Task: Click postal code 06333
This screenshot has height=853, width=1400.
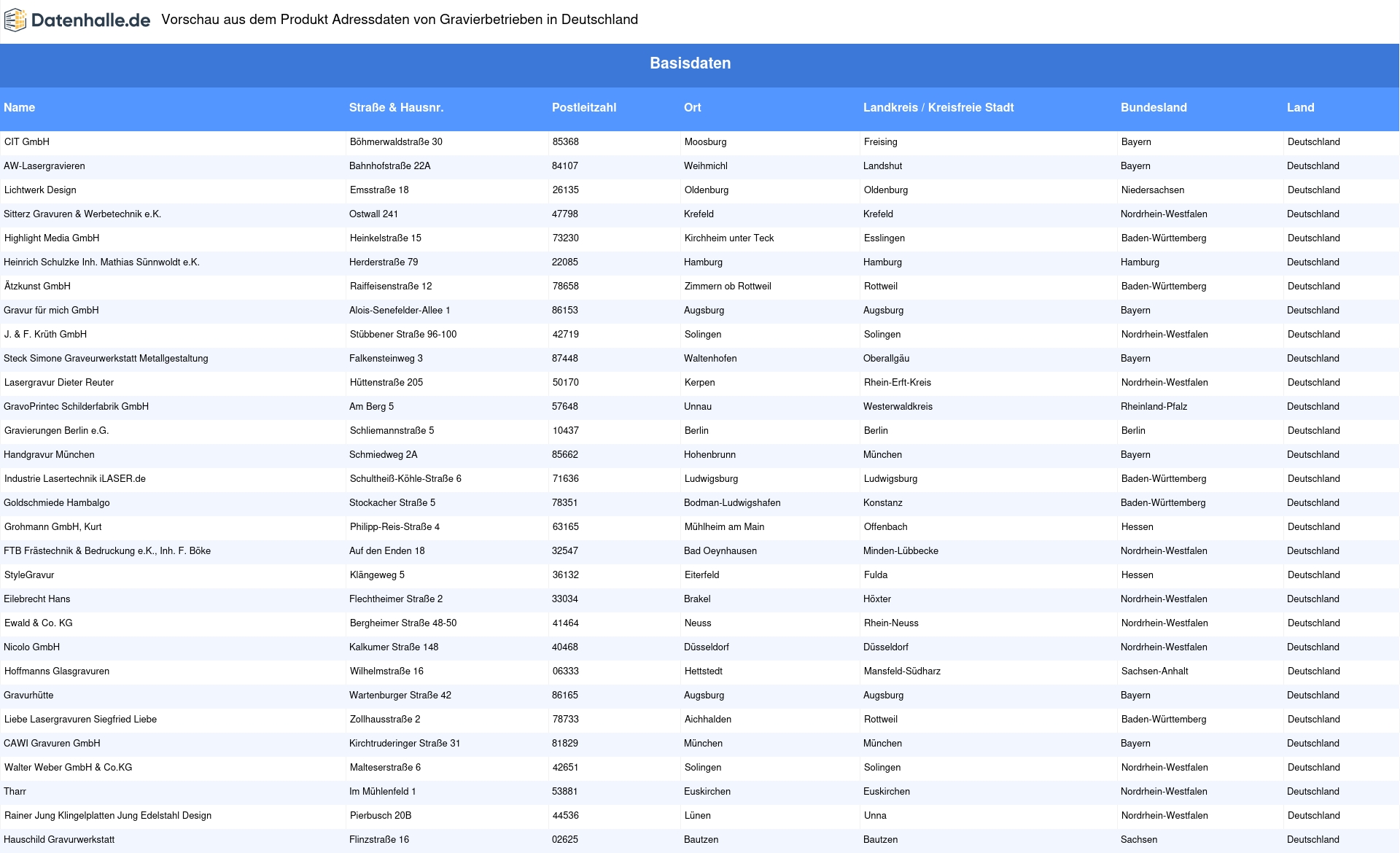Action: click(x=566, y=671)
